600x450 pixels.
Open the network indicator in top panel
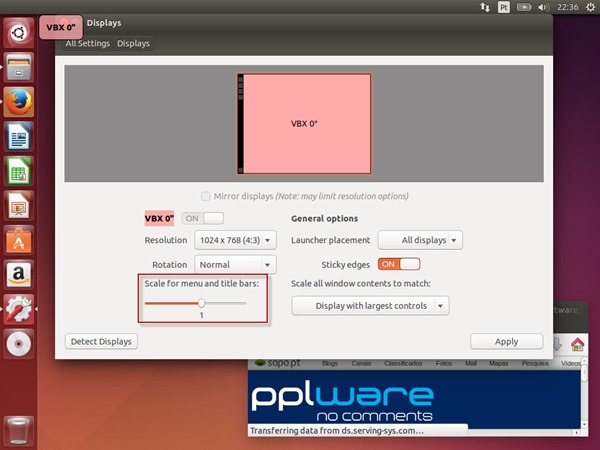[485, 7]
